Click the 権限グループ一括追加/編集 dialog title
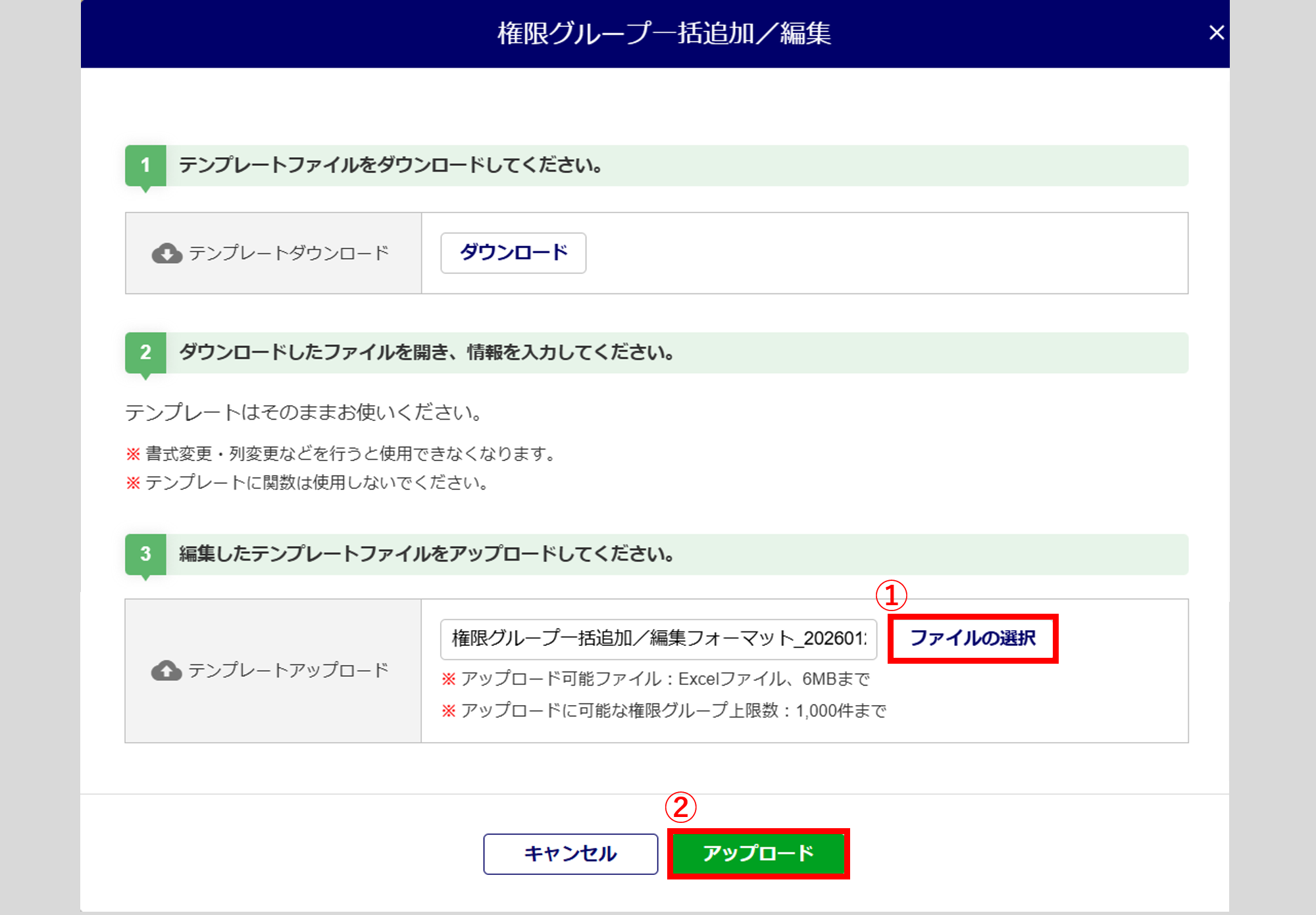This screenshot has height=915, width=1316. [x=663, y=33]
